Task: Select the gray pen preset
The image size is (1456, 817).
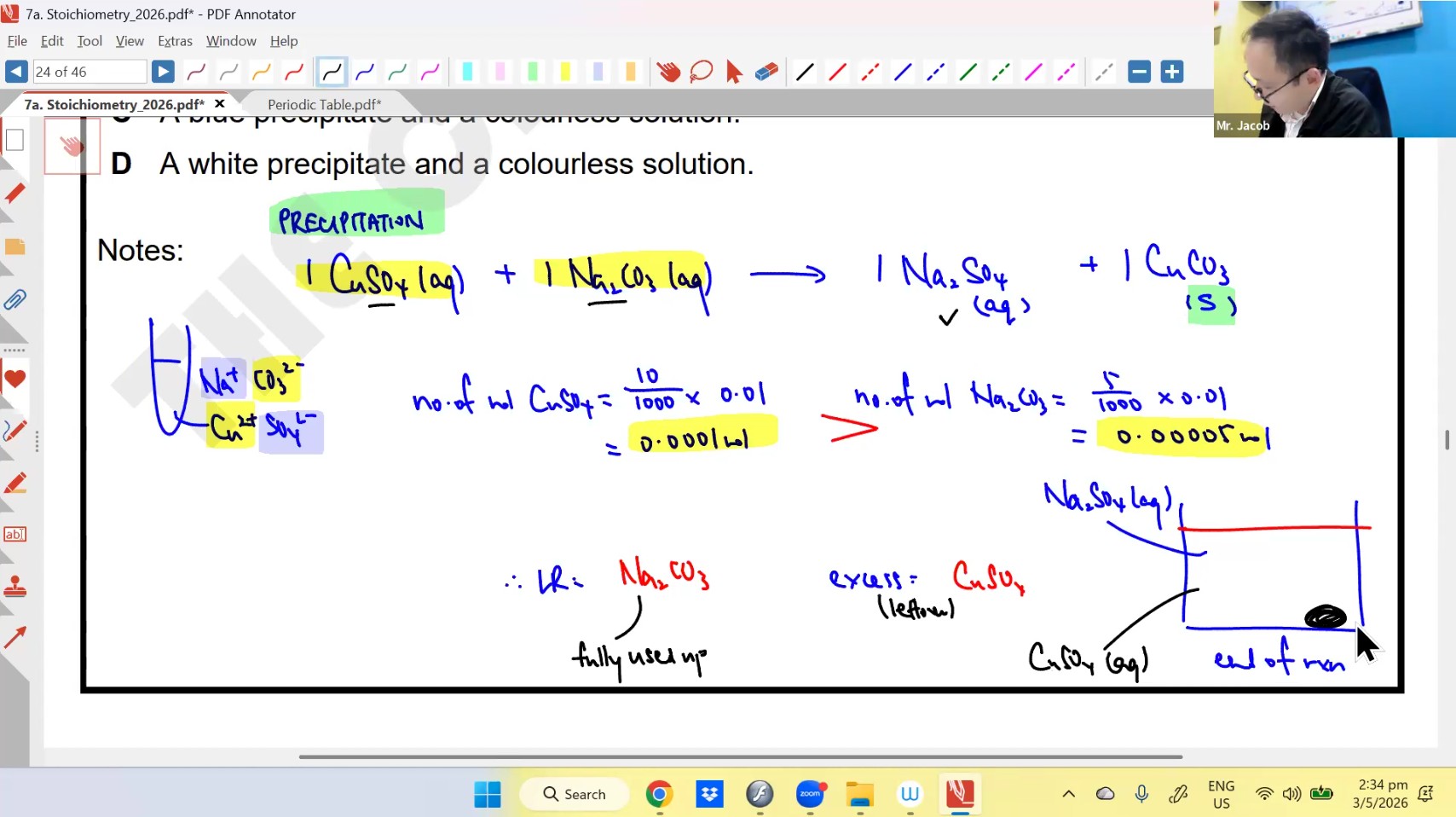Action: 228,72
